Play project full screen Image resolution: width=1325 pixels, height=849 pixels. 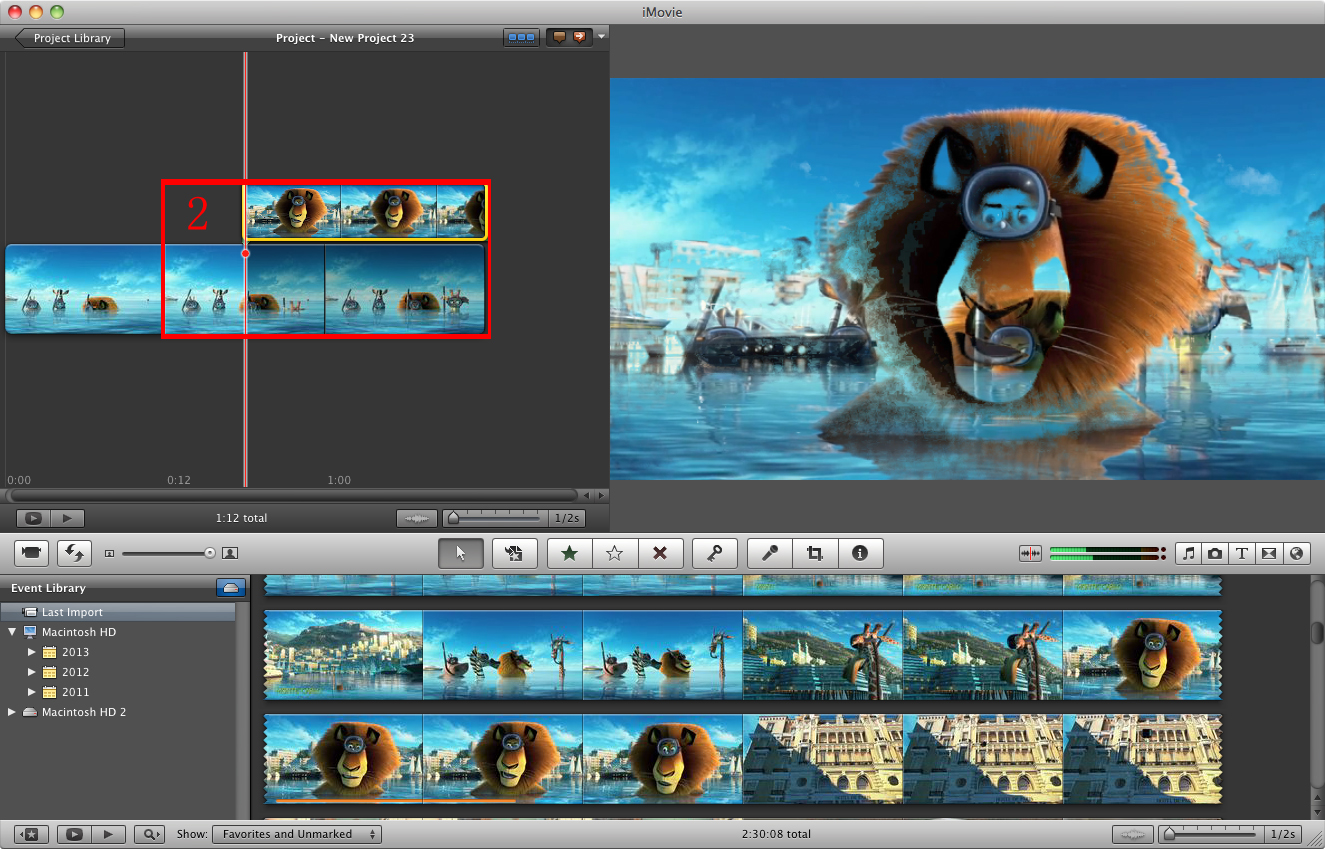[x=33, y=518]
